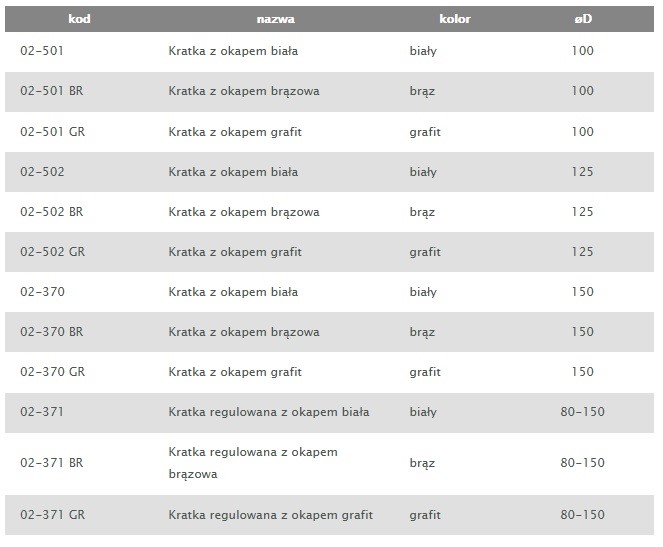
Task: Select product code 02-370
Action: point(42,292)
